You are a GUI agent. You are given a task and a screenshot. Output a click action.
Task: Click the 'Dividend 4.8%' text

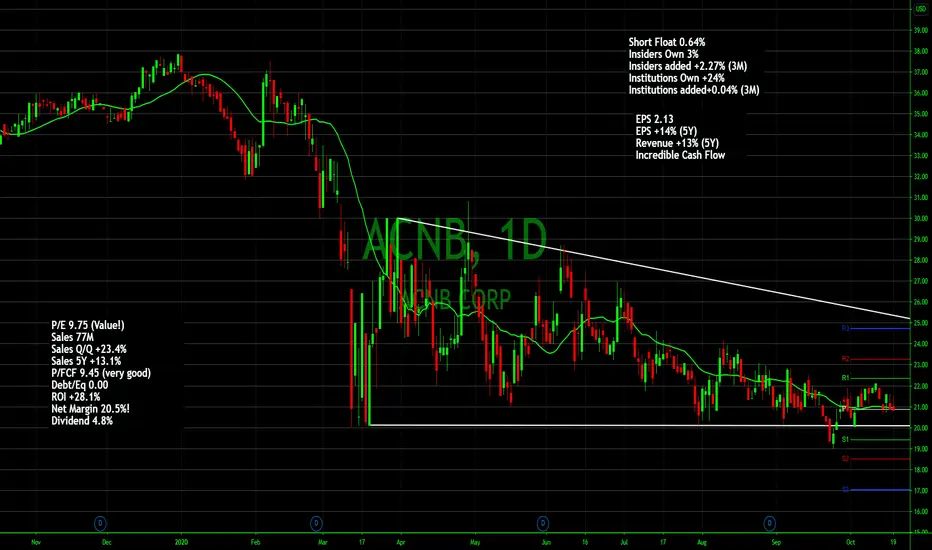pos(81,420)
